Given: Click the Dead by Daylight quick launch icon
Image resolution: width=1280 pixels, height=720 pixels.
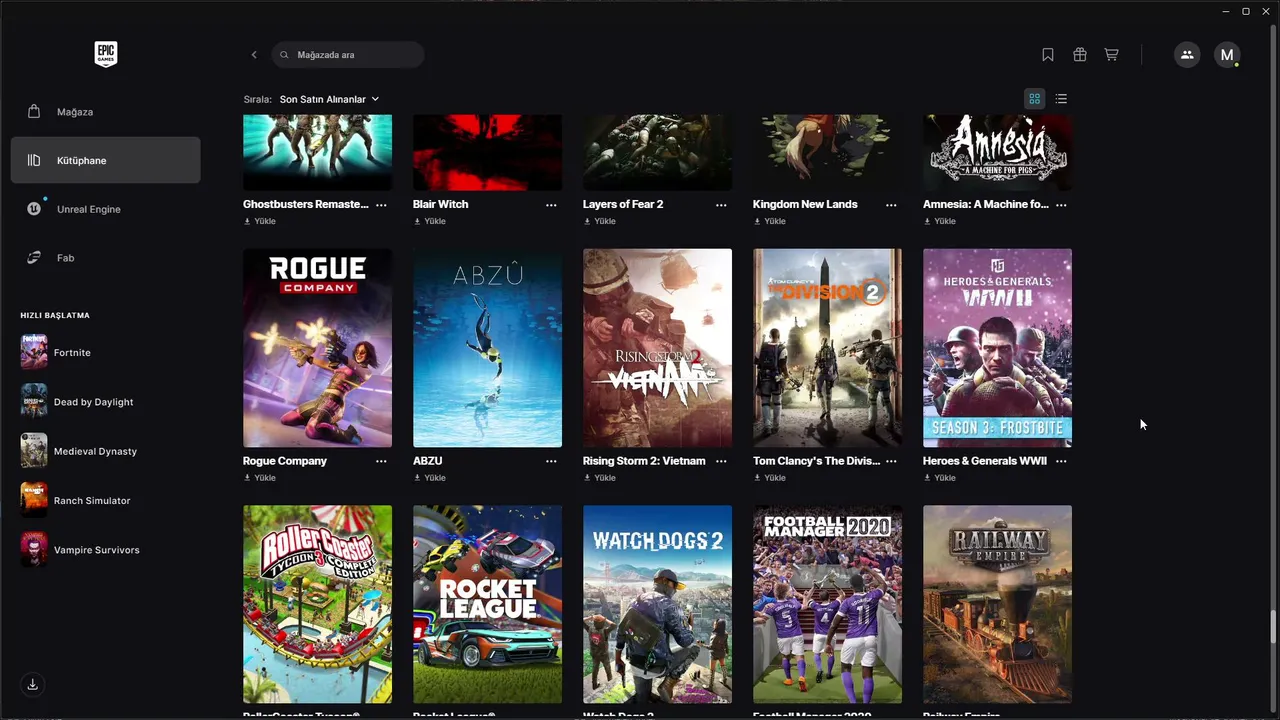Looking at the screenshot, I should [34, 401].
